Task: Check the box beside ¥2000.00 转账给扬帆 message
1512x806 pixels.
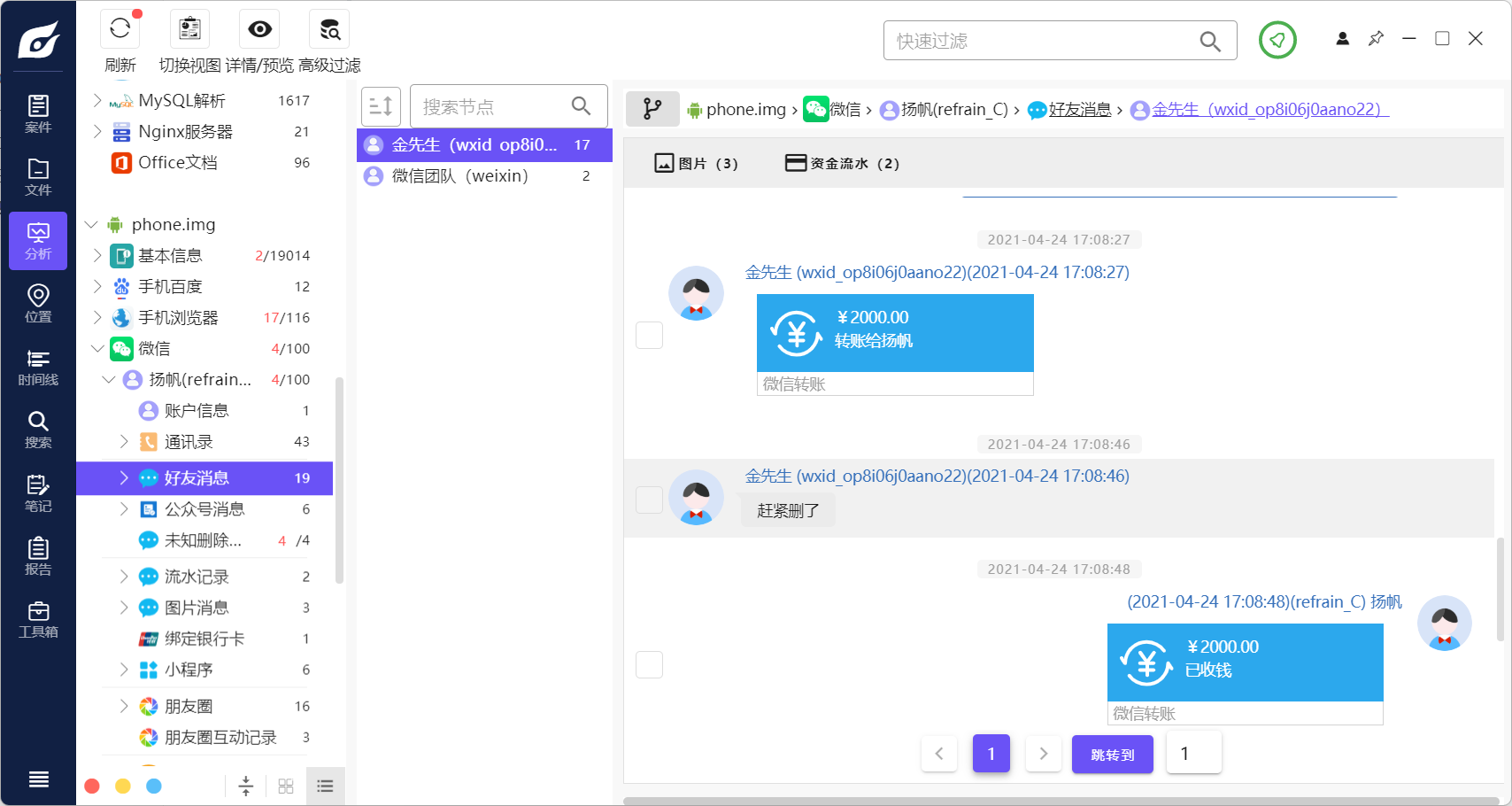Action: [650, 335]
